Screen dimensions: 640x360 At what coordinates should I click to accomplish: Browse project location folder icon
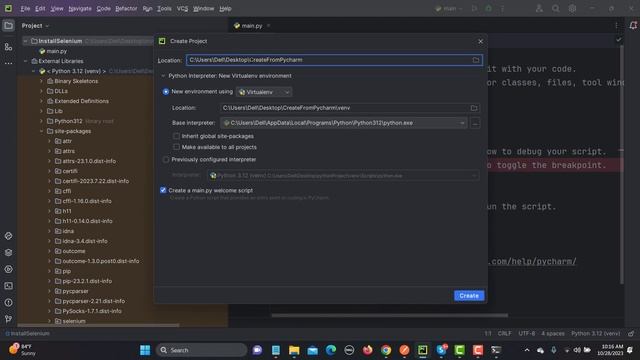point(476,60)
